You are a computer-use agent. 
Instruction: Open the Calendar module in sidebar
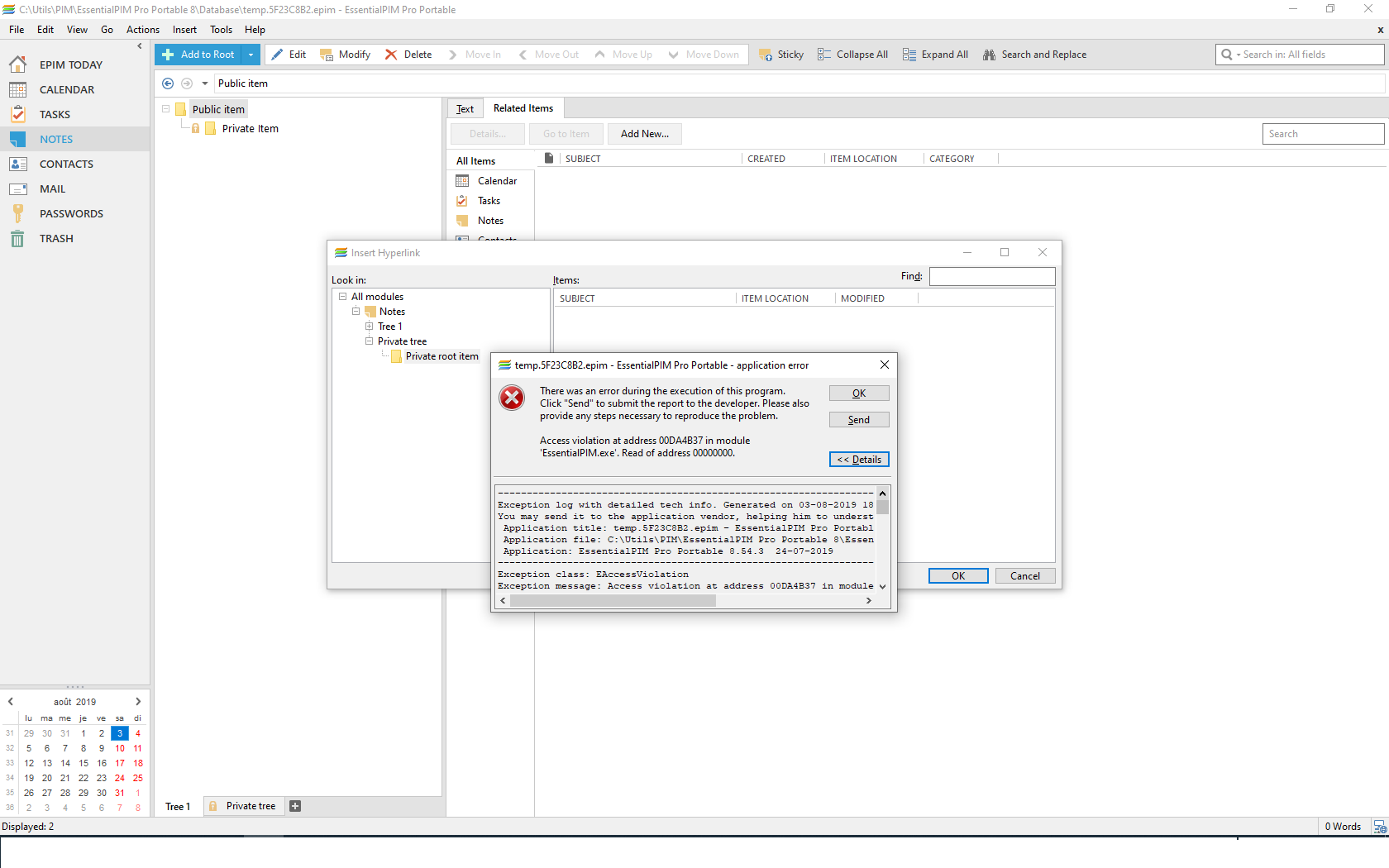(66, 89)
